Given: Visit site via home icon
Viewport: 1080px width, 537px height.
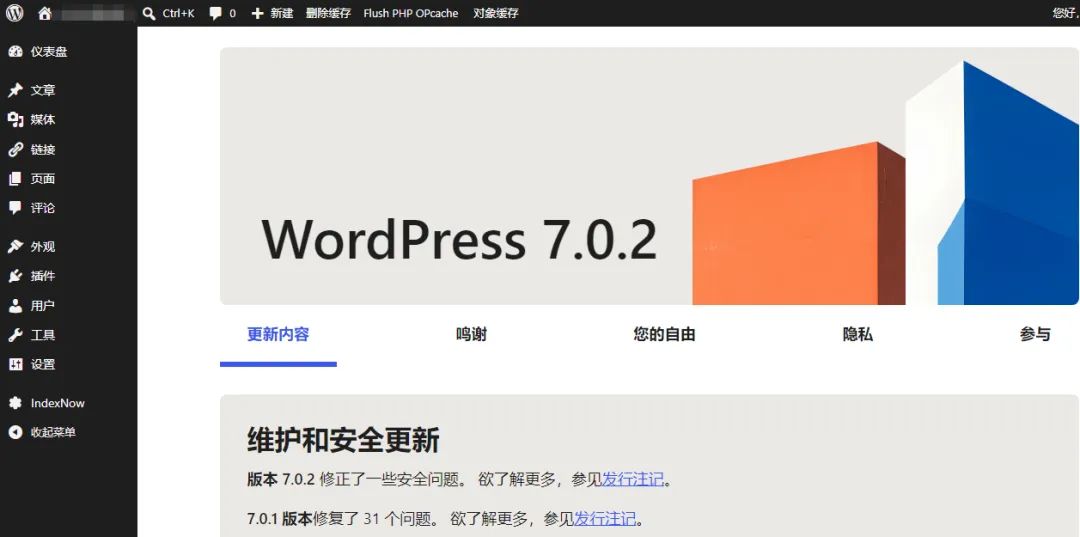Looking at the screenshot, I should pyautogui.click(x=45, y=13).
